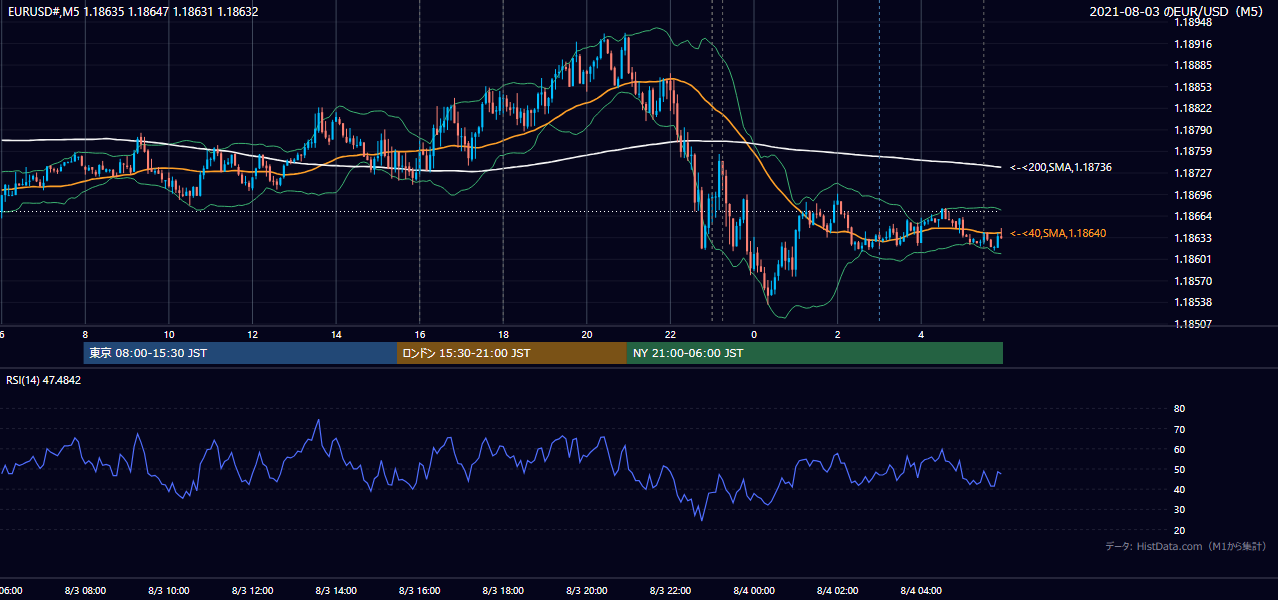This screenshot has width=1278, height=600.
Task: Click the 8/4 02:00 time axis label
Action: (x=837, y=591)
